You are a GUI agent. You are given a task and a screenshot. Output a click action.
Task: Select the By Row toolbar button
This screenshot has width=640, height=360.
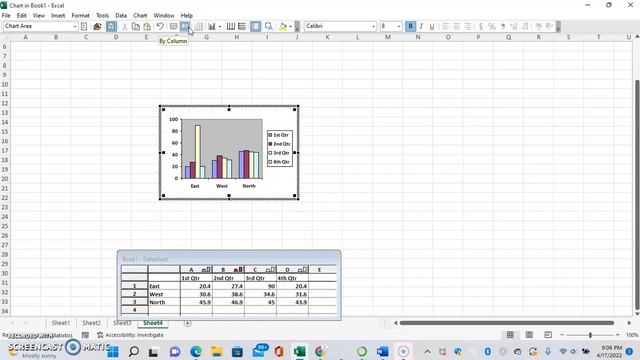click(x=173, y=26)
